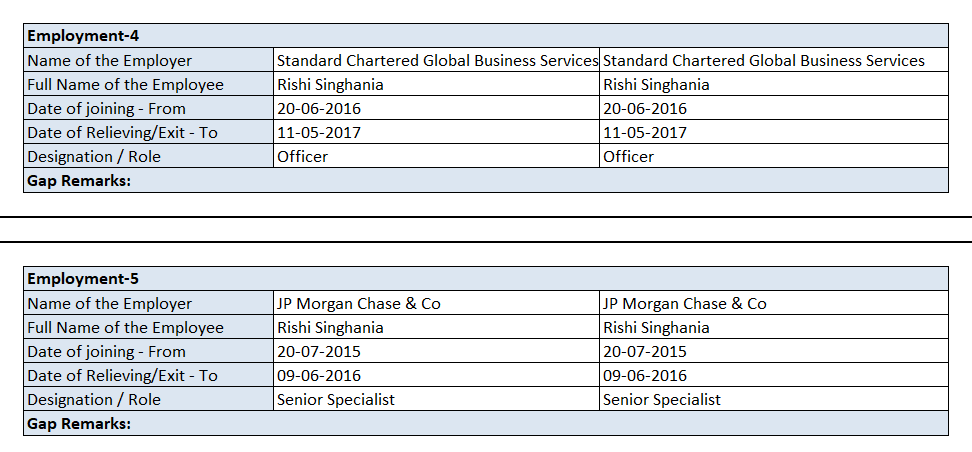Click the right 'Senior Specialist' cell
Image resolution: width=972 pixels, height=452 pixels.
coord(661,399)
